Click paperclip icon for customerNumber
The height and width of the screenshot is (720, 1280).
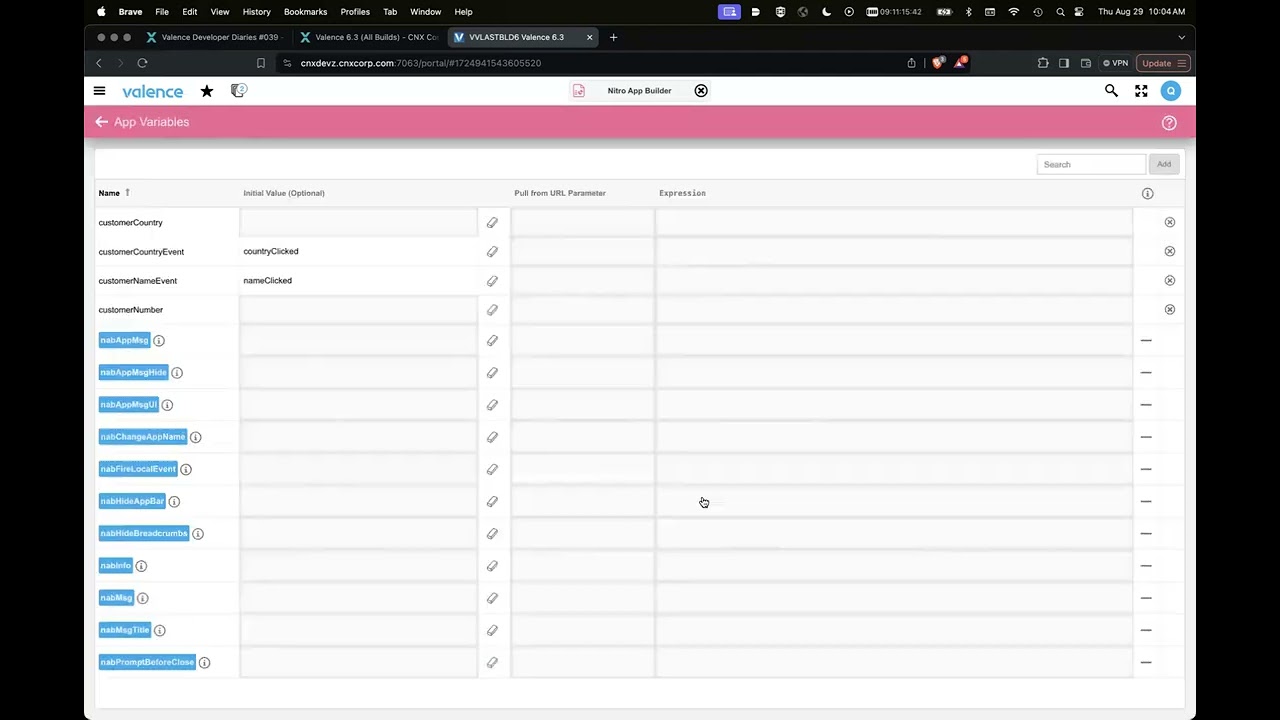[x=492, y=310]
